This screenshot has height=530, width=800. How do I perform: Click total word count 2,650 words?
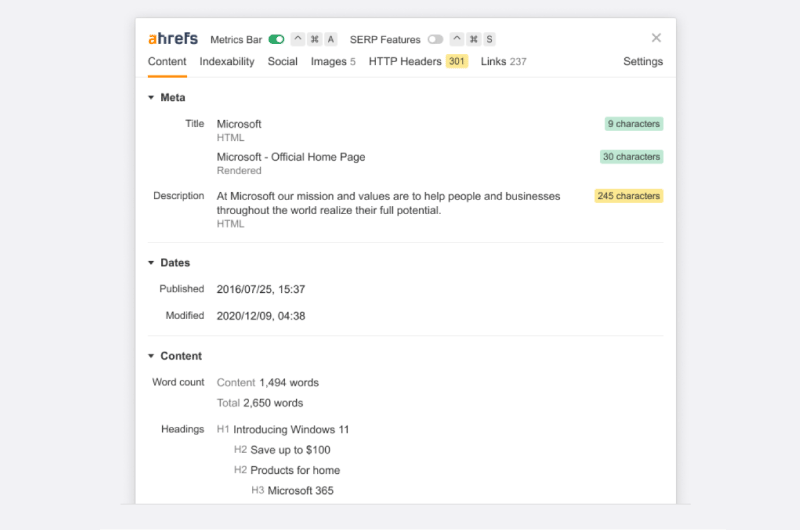point(273,403)
